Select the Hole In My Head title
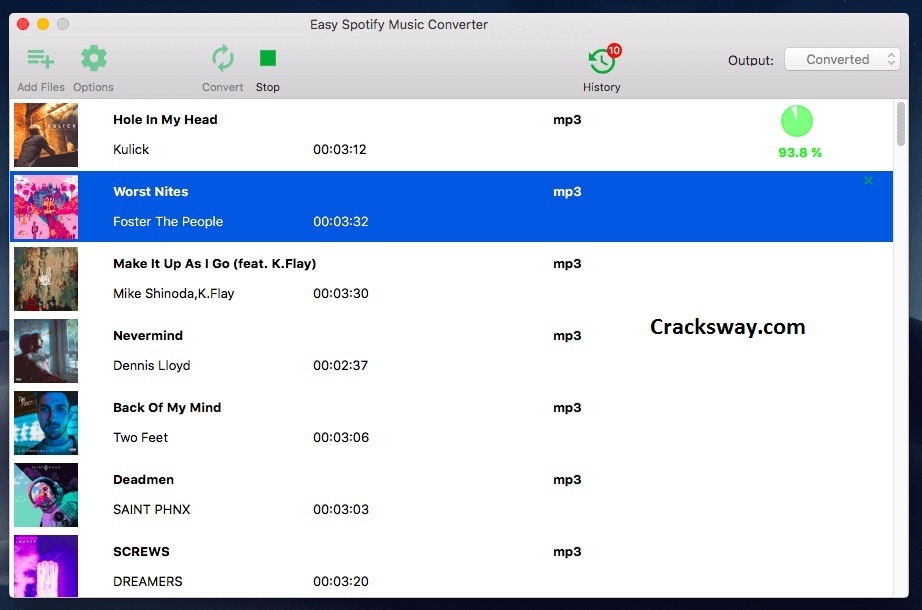 click(165, 119)
